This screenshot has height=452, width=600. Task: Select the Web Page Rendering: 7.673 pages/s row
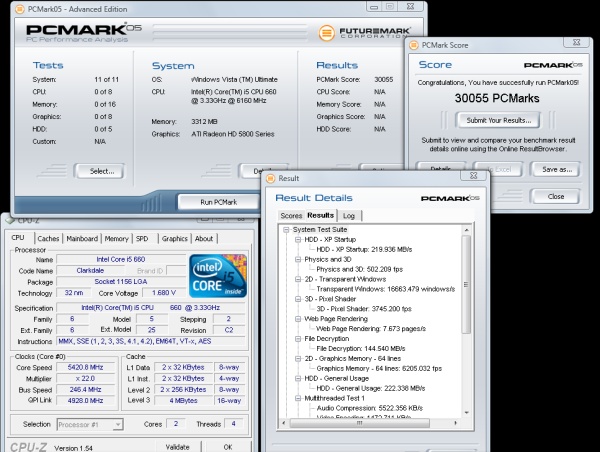point(371,329)
